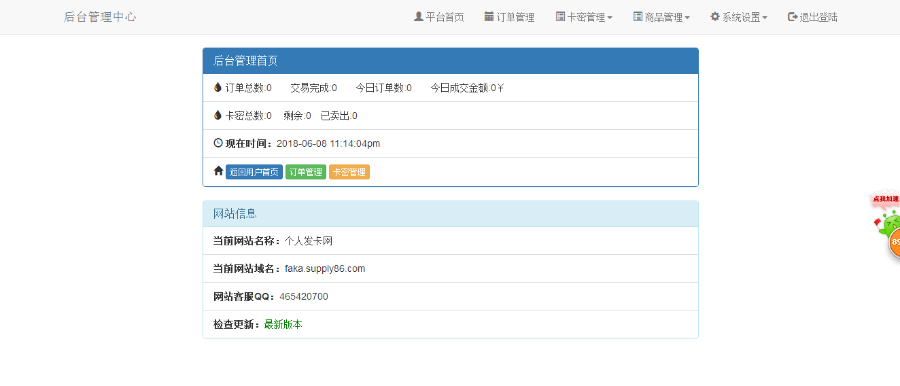Image resolution: width=900 pixels, height=386 pixels.
Task: Click the 今日成交金额 statistic
Action: [x=468, y=88]
